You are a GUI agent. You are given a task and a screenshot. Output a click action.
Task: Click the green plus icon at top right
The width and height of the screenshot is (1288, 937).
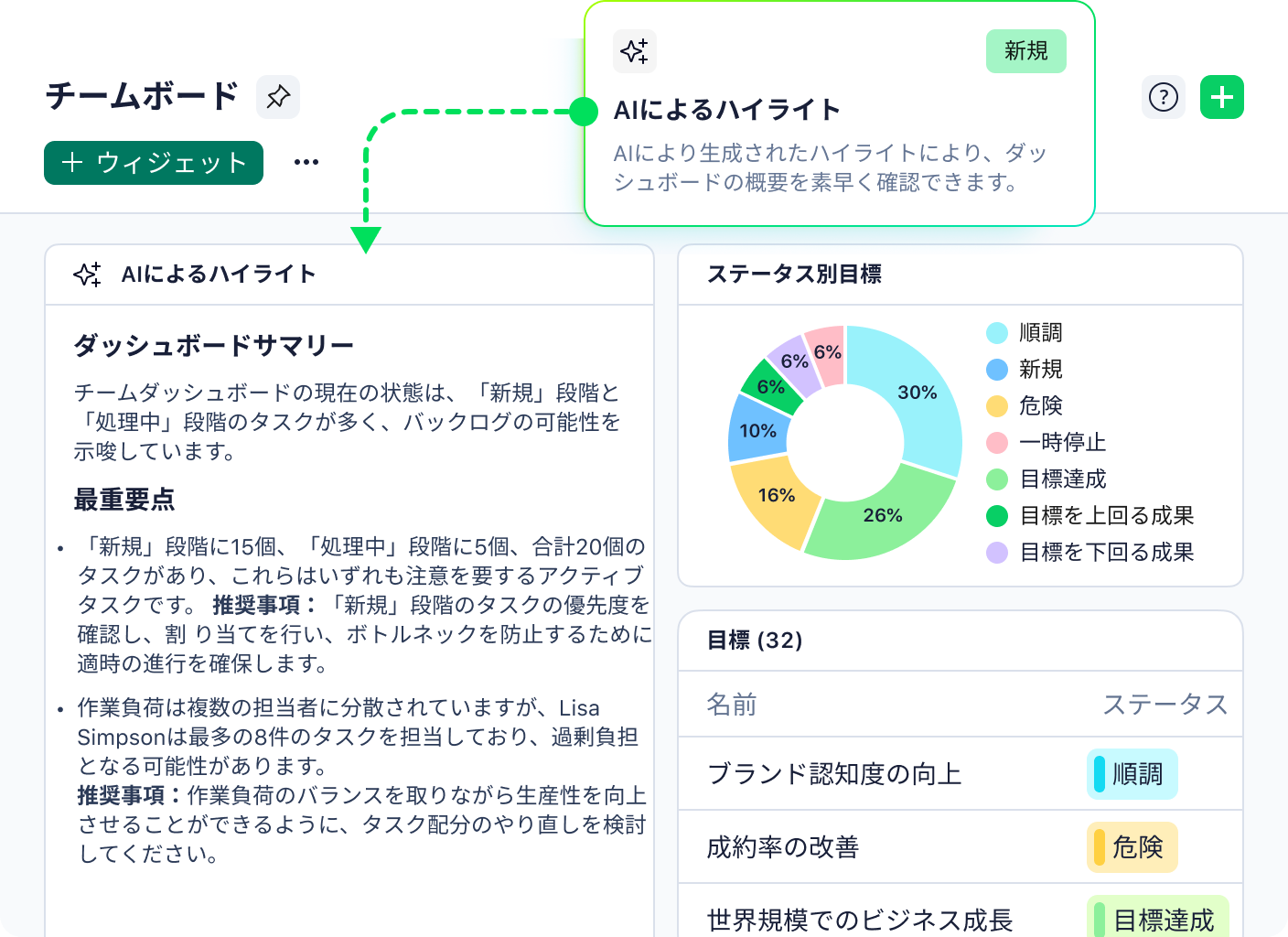tap(1221, 96)
